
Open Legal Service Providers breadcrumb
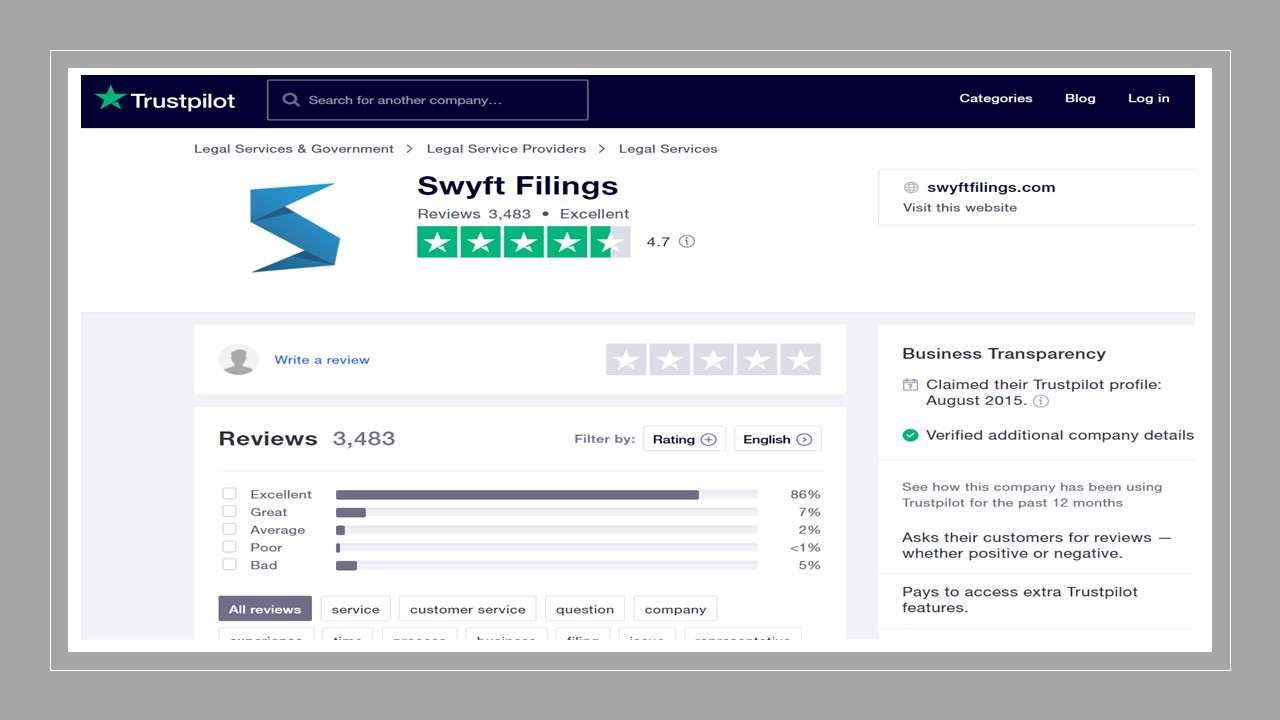506,149
